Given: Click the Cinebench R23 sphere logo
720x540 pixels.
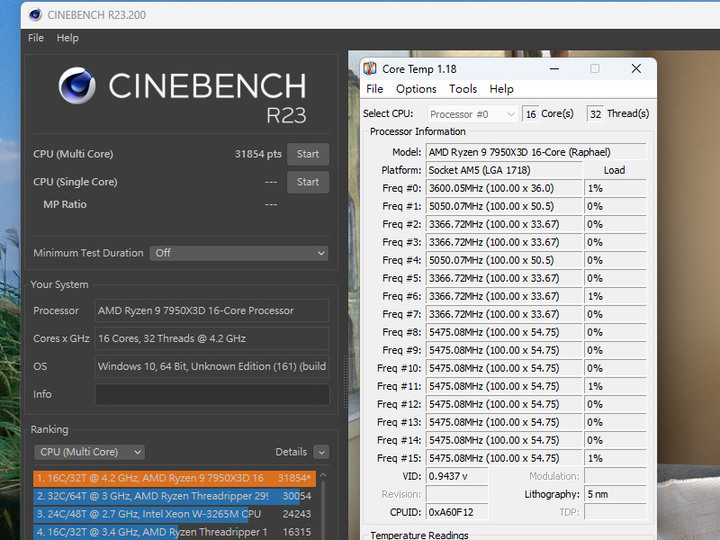Looking at the screenshot, I should (77, 85).
